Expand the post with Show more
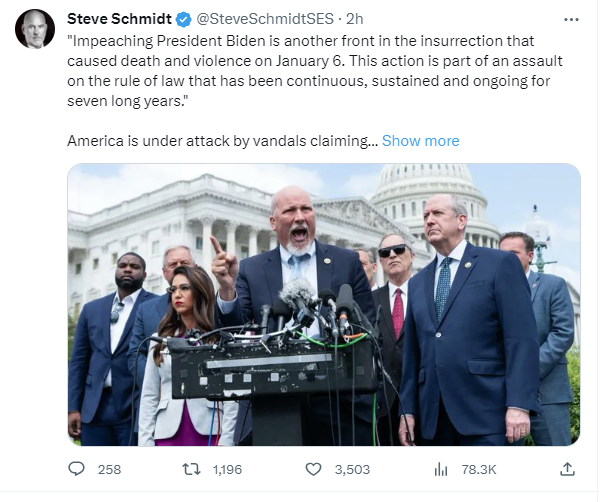Screen dimensions: 609x502 tap(420, 141)
